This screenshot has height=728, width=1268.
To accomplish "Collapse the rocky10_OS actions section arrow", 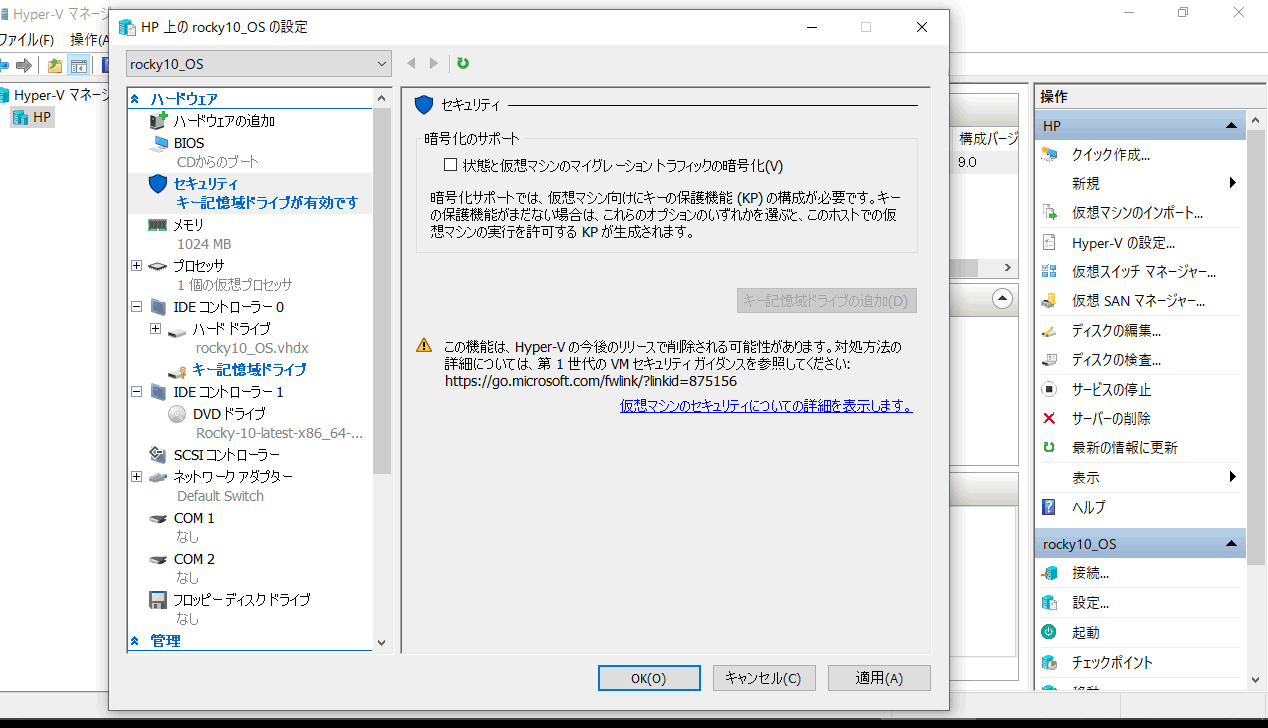I will [1232, 544].
